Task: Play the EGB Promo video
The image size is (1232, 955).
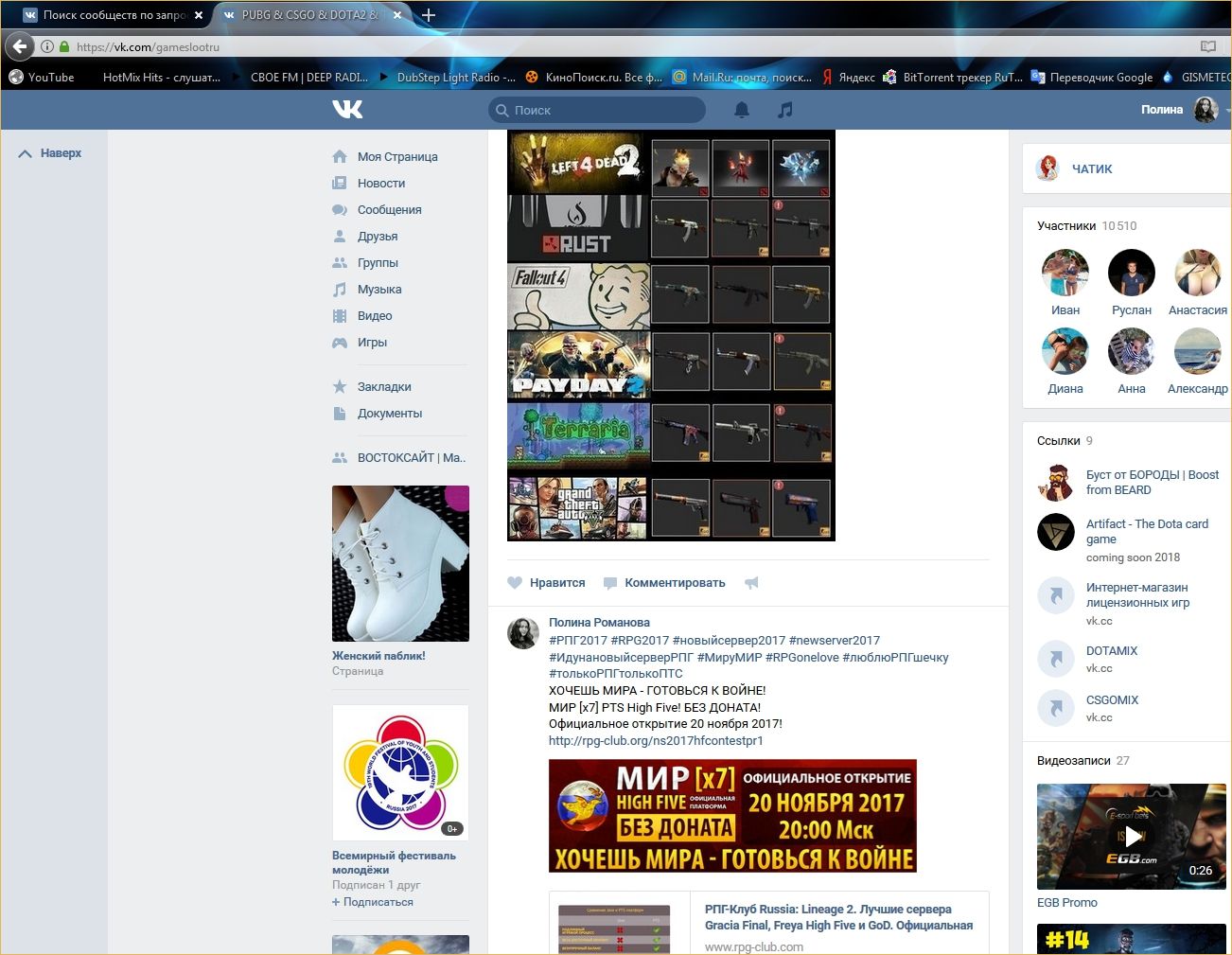Action: pyautogui.click(x=1132, y=837)
